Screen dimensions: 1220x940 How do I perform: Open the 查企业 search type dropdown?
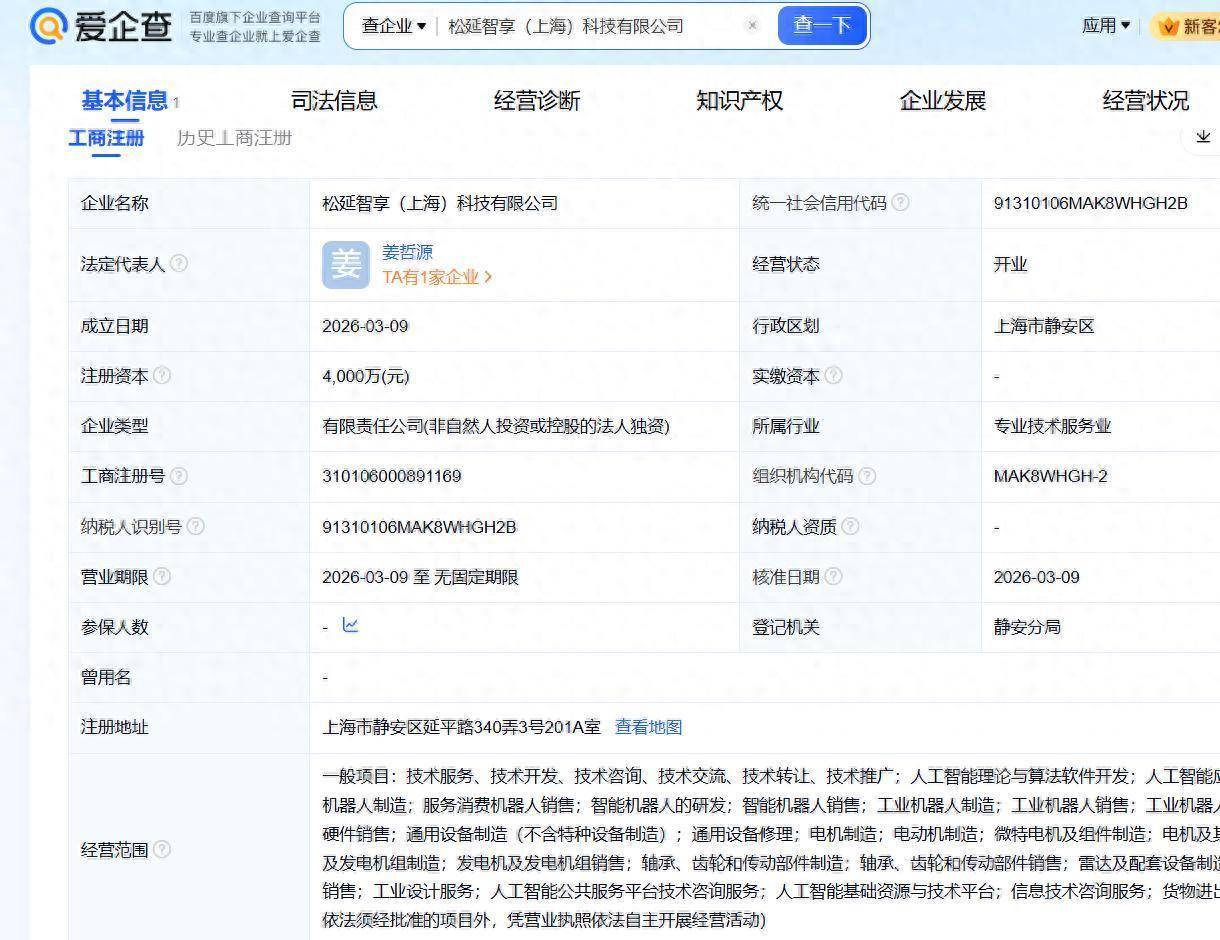393,26
